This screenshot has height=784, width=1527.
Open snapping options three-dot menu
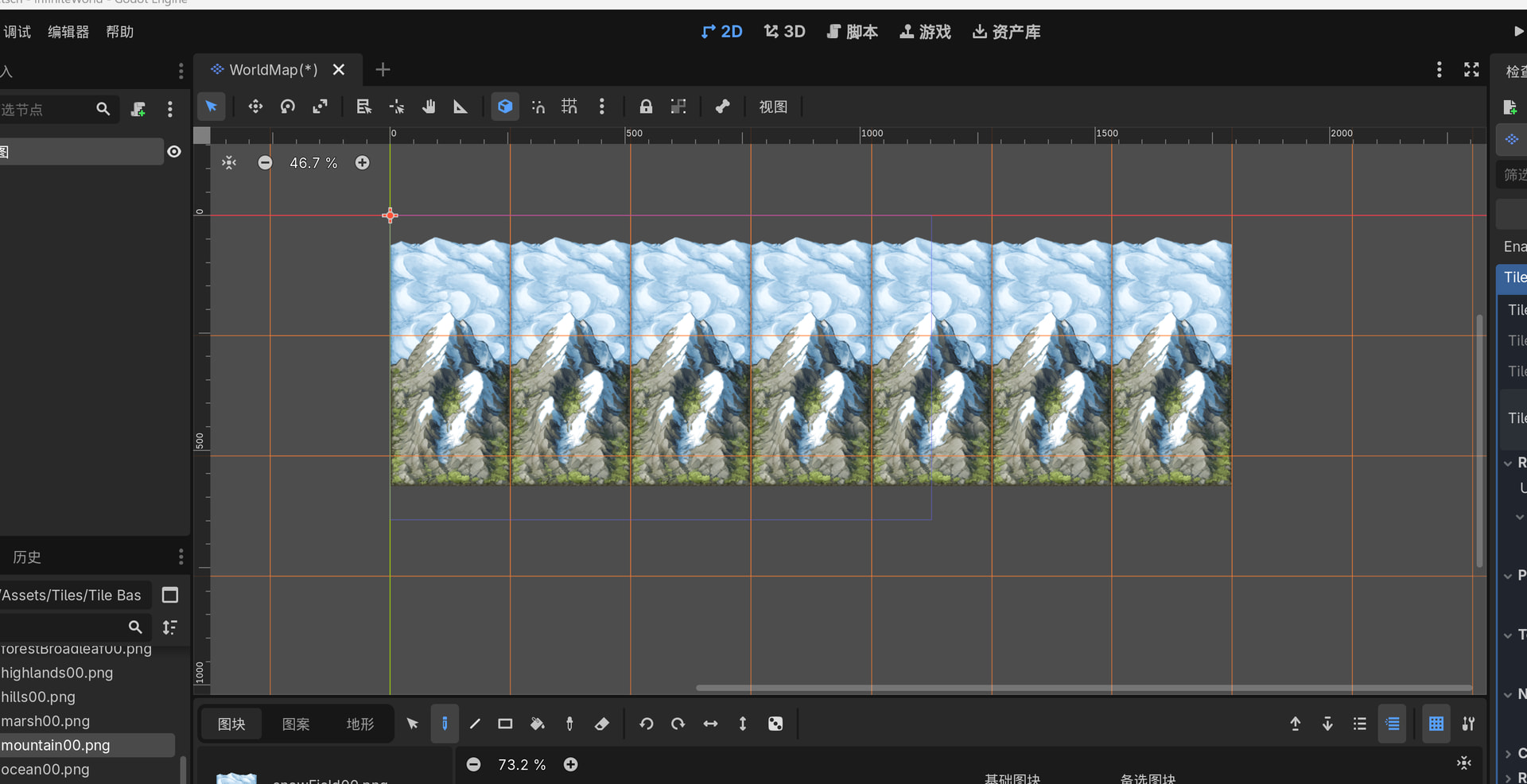point(602,107)
